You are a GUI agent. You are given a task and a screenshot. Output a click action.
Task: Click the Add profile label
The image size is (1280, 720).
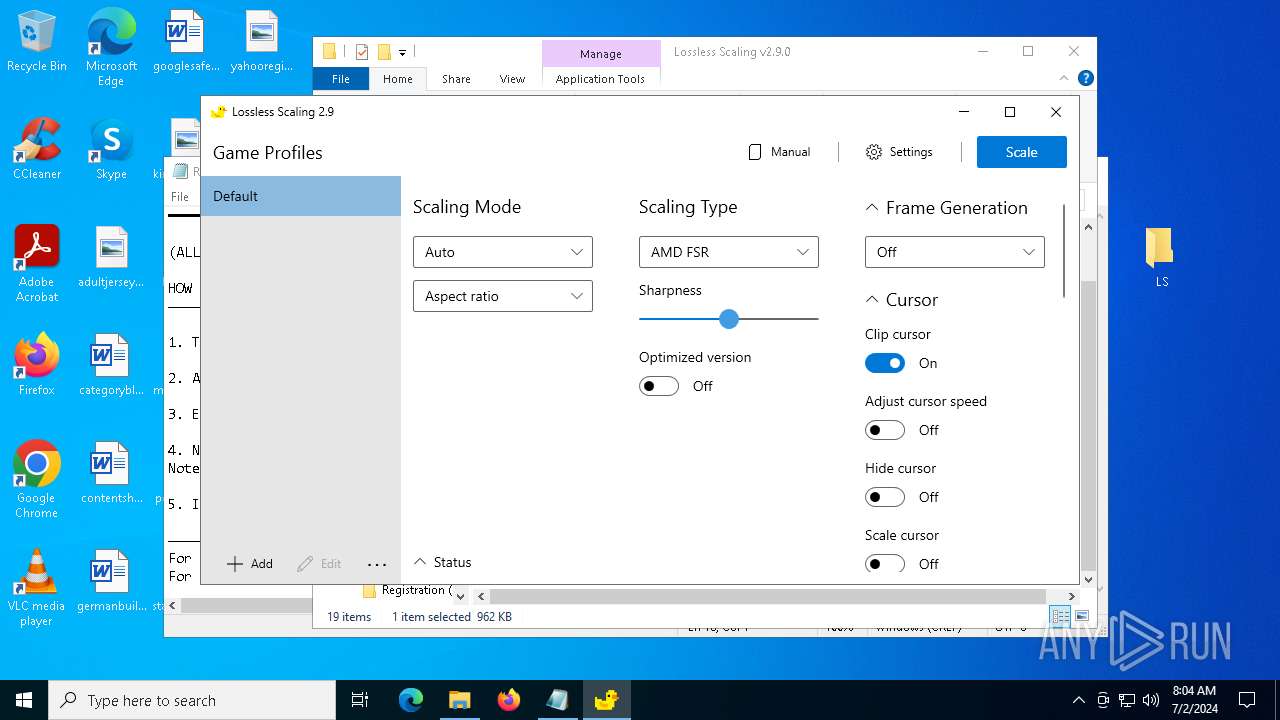pos(262,564)
